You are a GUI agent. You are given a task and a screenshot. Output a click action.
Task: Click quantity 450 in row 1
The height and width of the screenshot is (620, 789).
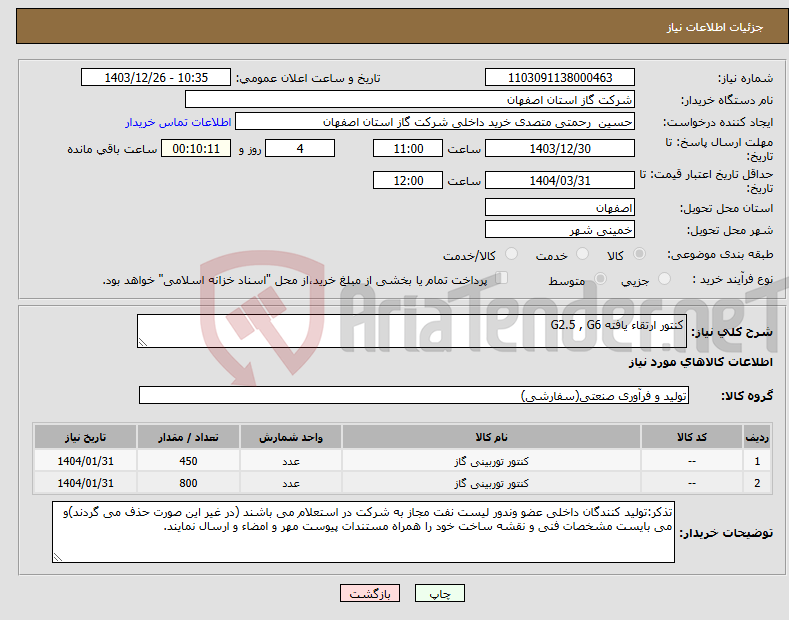coord(188,461)
